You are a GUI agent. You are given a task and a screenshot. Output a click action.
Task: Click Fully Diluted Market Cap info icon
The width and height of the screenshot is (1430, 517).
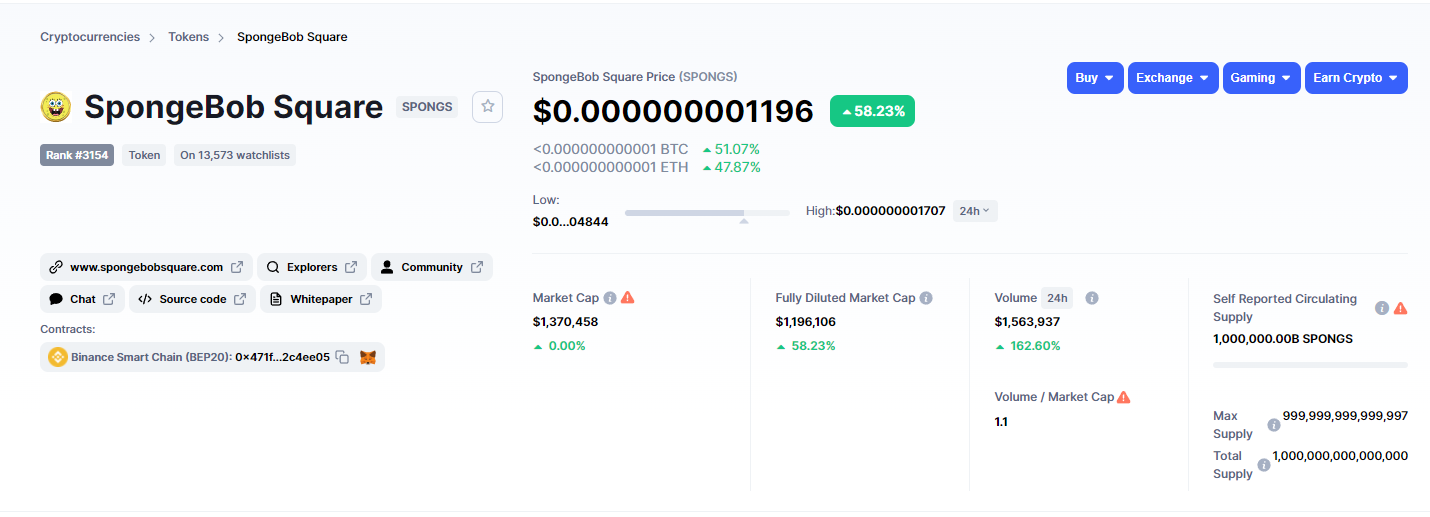tap(926, 298)
